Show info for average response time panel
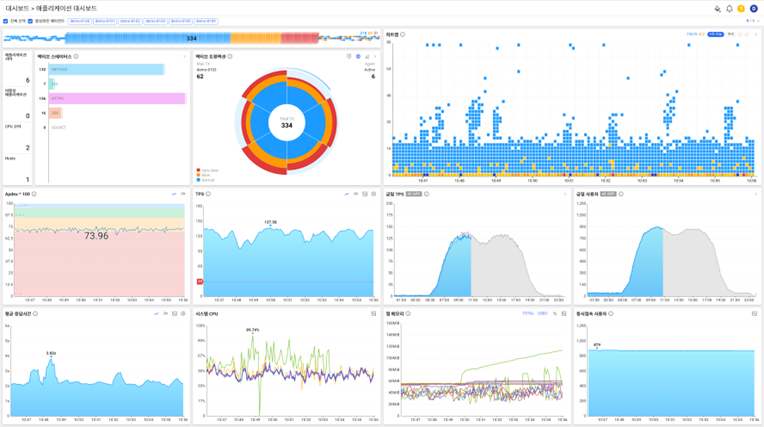The image size is (764, 427). point(35,314)
